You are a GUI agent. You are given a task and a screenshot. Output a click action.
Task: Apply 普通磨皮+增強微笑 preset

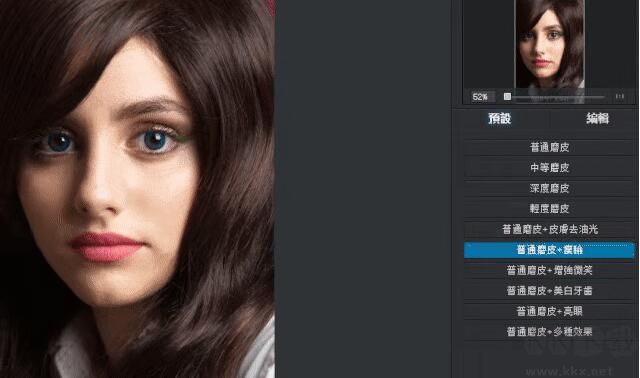[549, 270]
